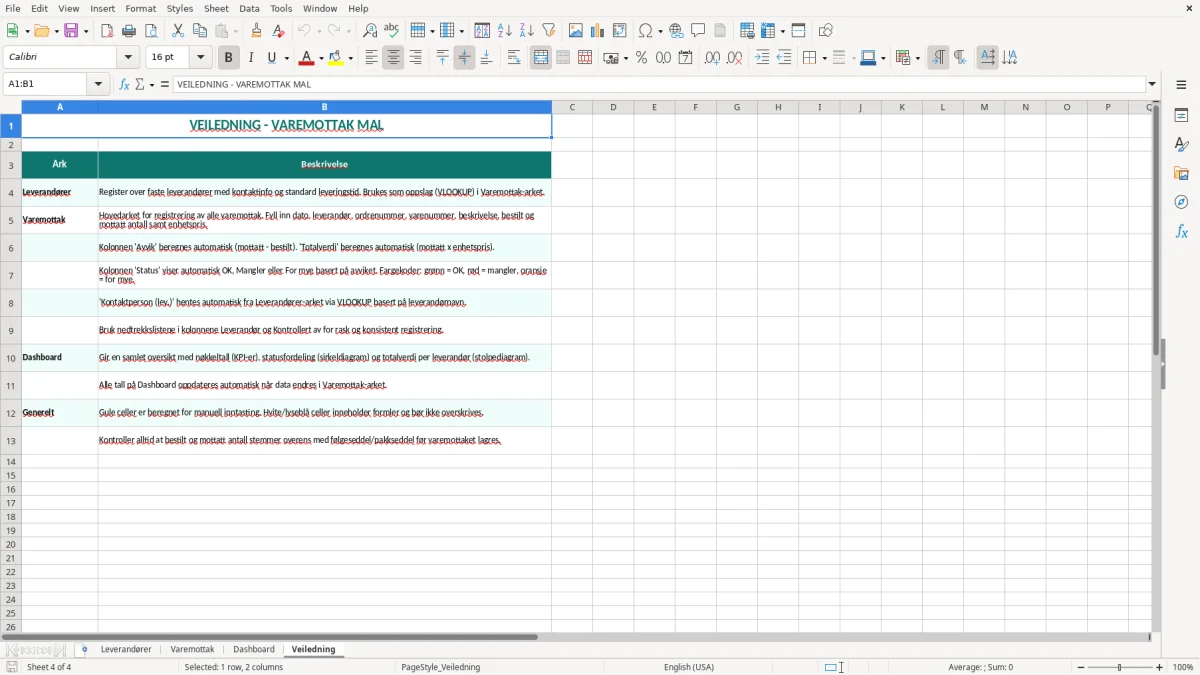1200x675 pixels.
Task: Toggle Wrap Text
Action: pos(514,58)
